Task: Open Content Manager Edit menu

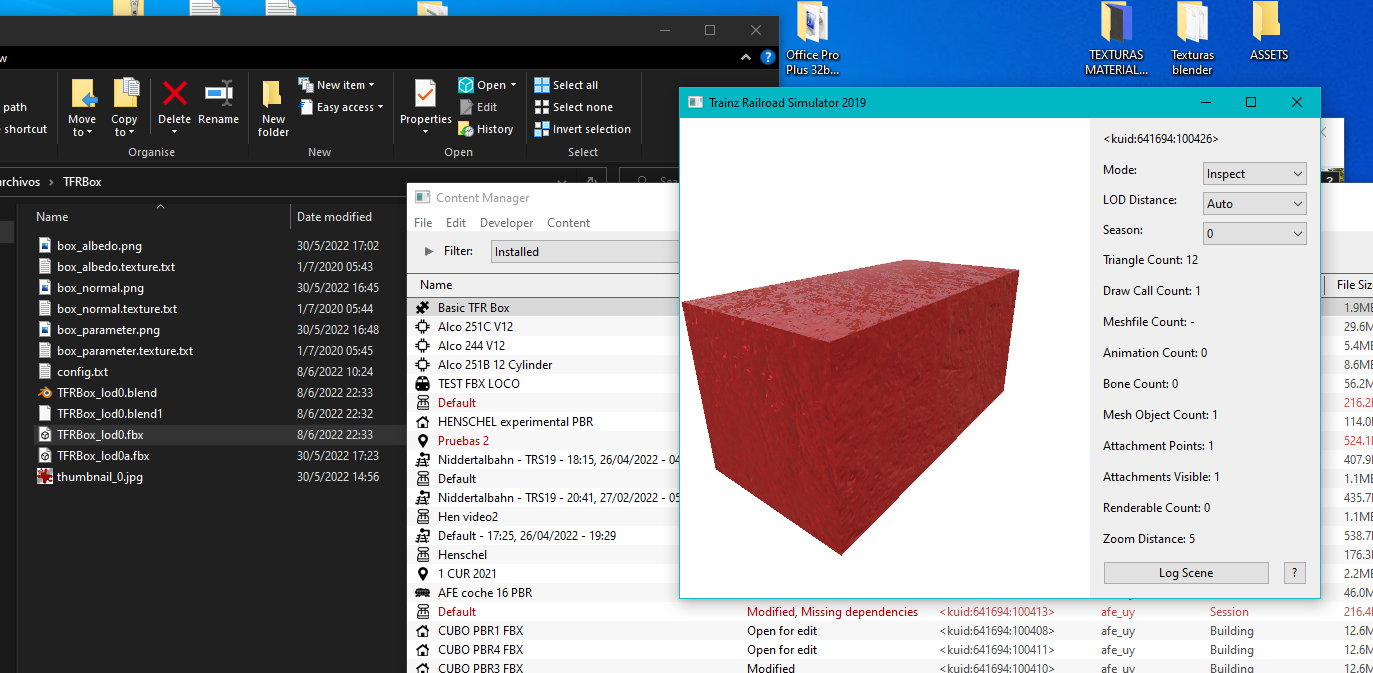Action: click(x=456, y=223)
